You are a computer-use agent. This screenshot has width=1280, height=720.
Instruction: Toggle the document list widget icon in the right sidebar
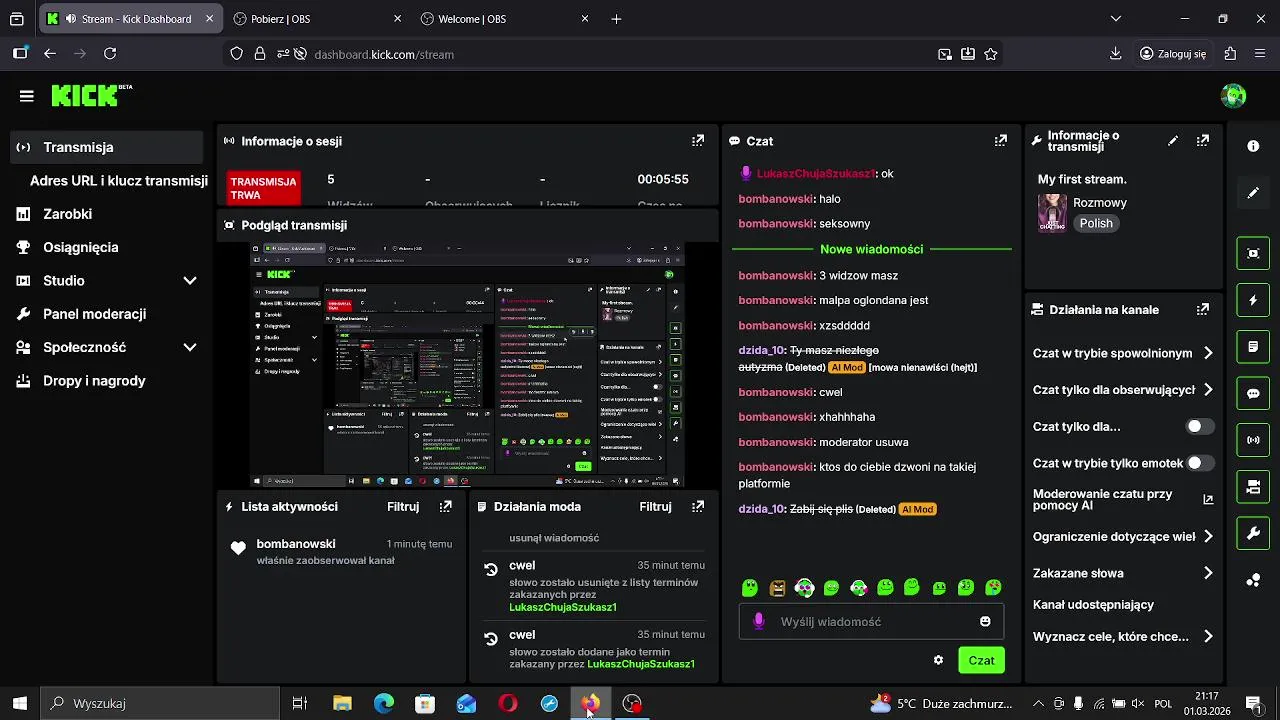pos(1253,347)
